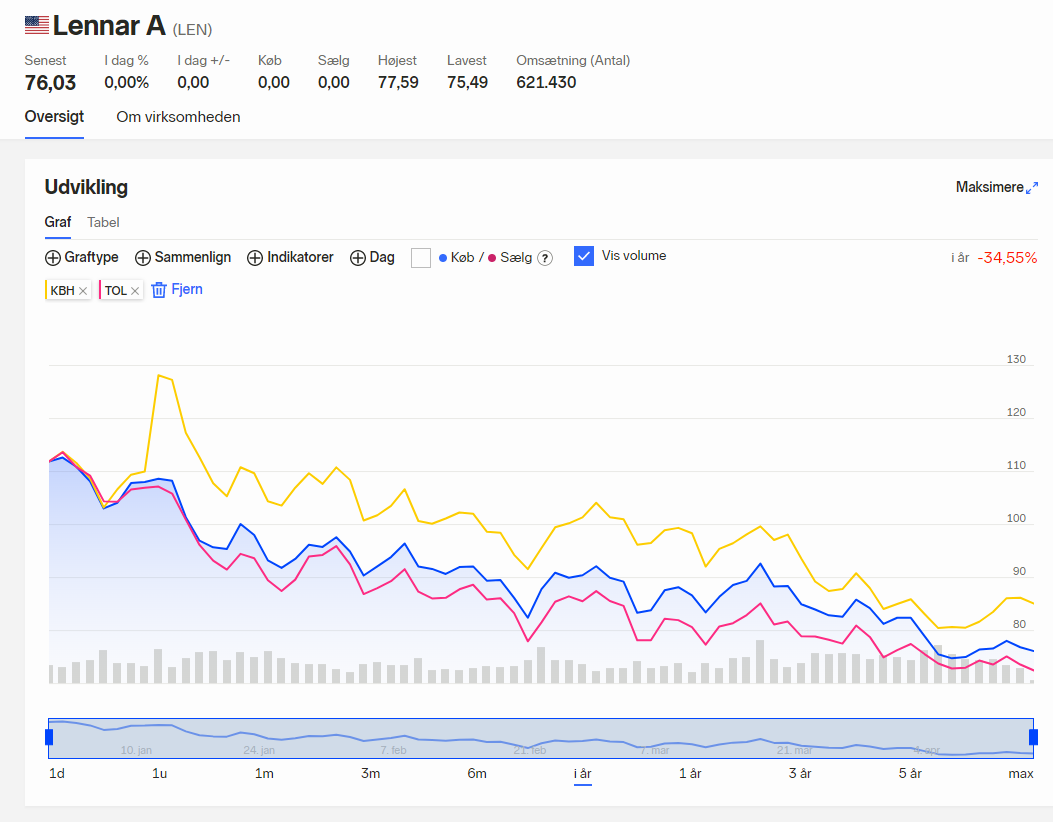Click the -34,55% year performance figure

pos(1007,258)
